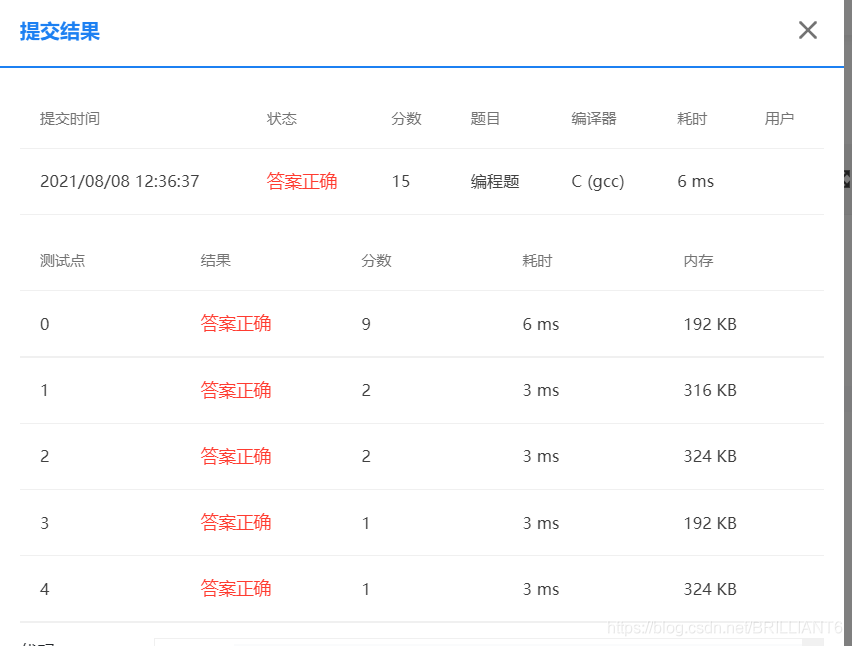Click the 答案正确 result for test point 4

[236, 589]
